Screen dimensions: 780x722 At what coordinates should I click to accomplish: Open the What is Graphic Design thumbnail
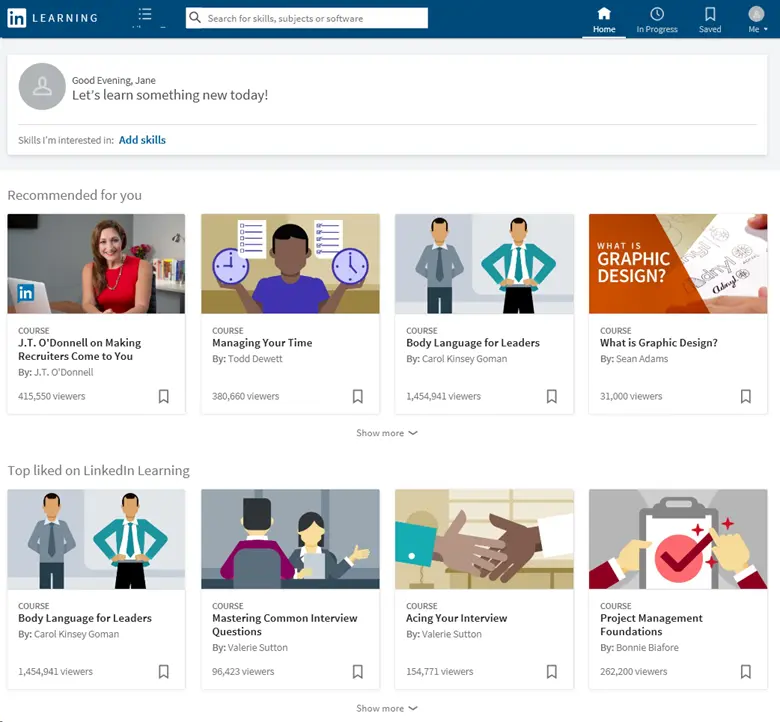click(678, 264)
